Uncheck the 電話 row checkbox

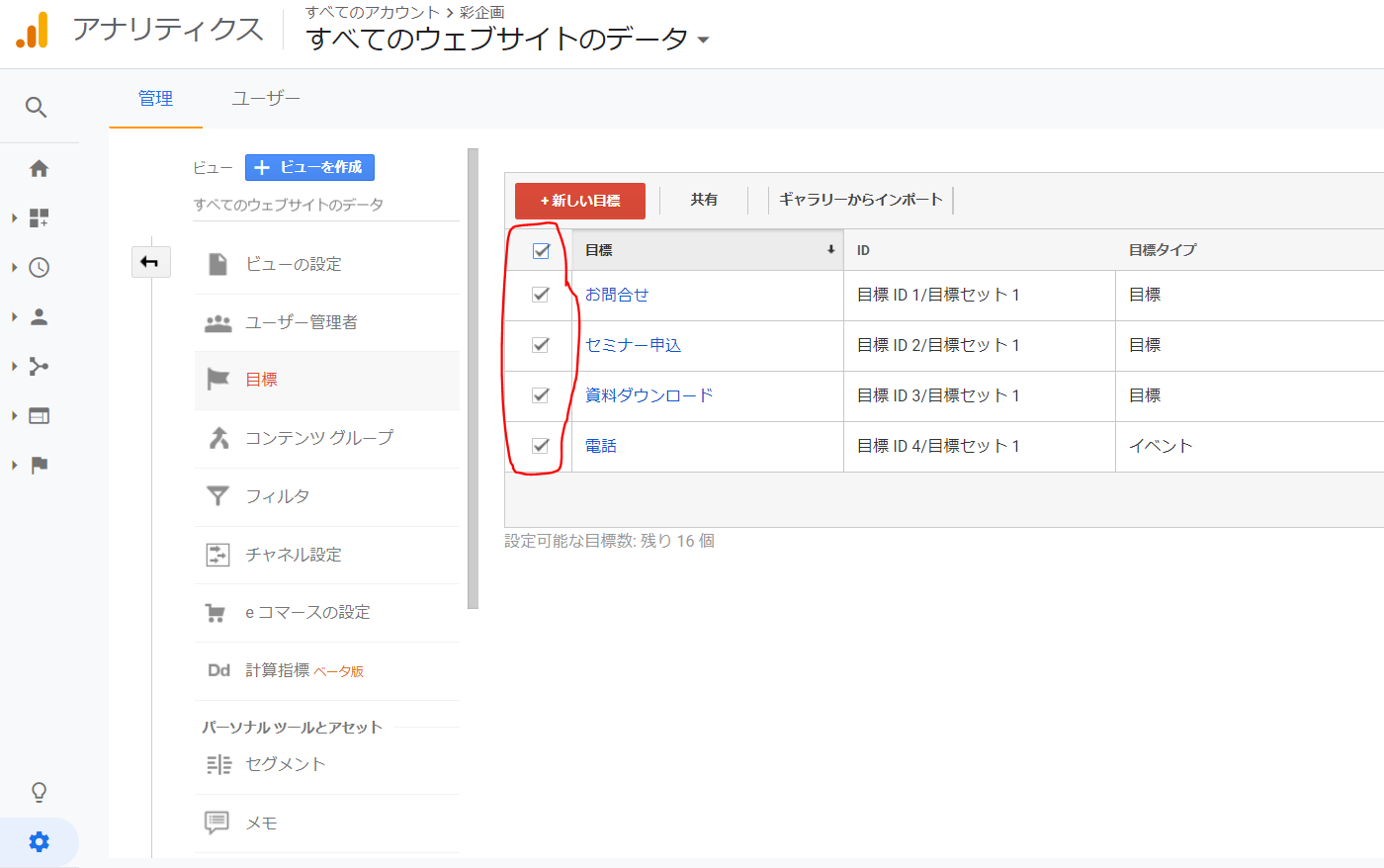click(541, 446)
